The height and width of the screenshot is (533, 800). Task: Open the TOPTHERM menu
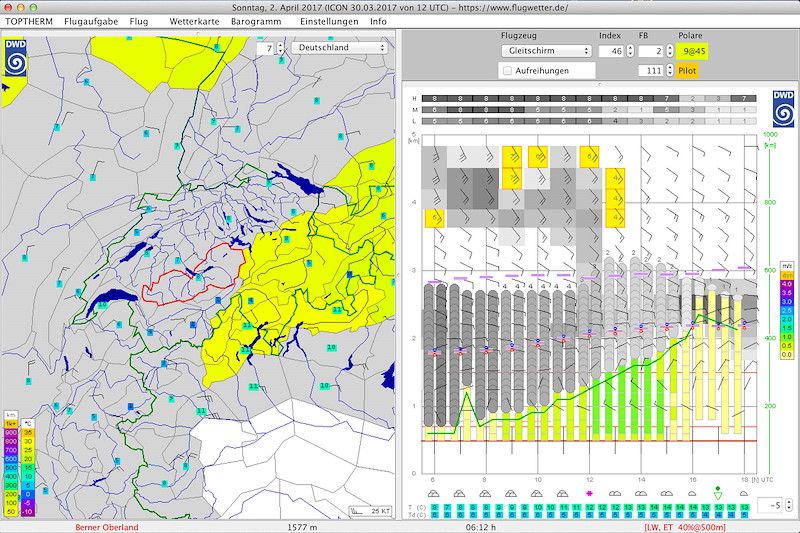[29, 21]
